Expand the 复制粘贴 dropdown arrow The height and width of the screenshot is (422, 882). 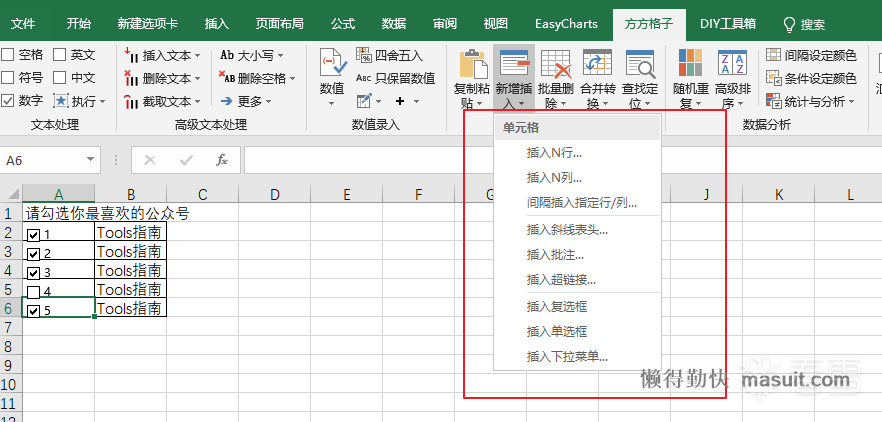tap(480, 104)
